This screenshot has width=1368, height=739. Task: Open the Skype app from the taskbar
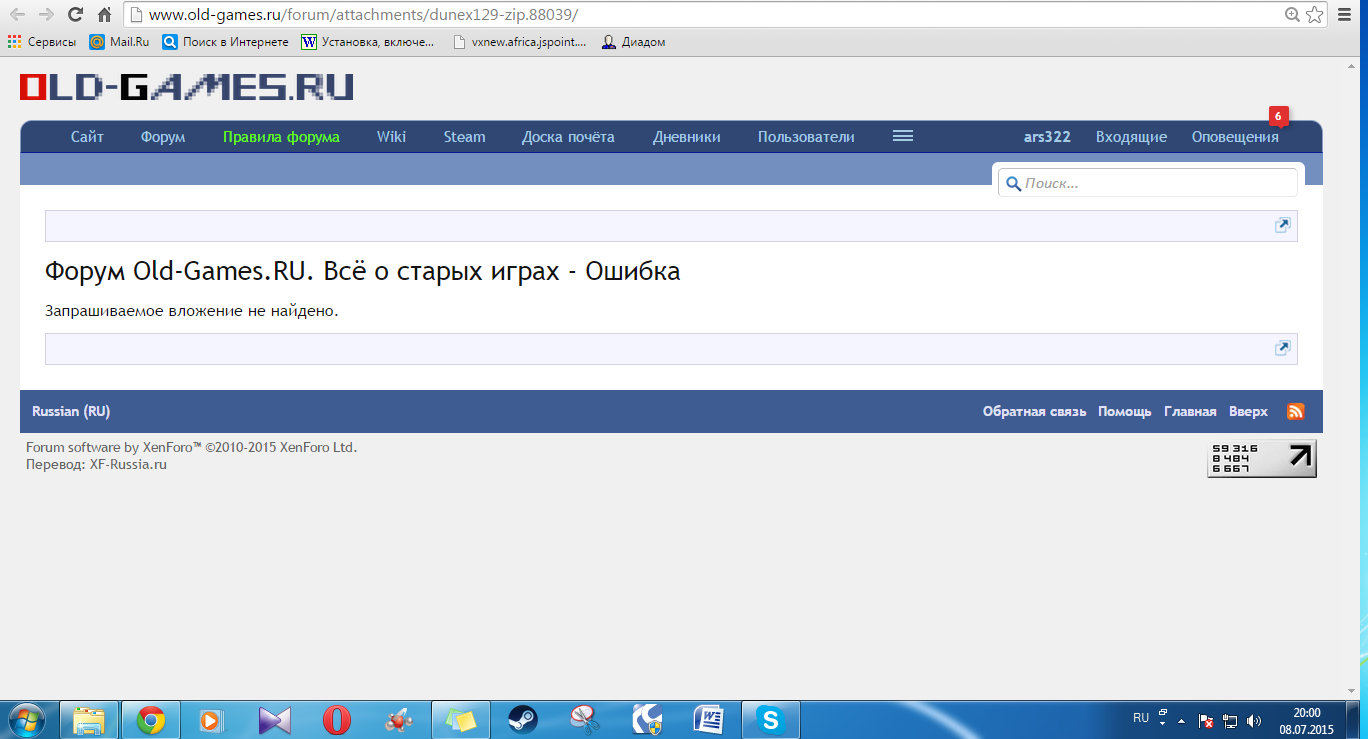click(x=771, y=719)
